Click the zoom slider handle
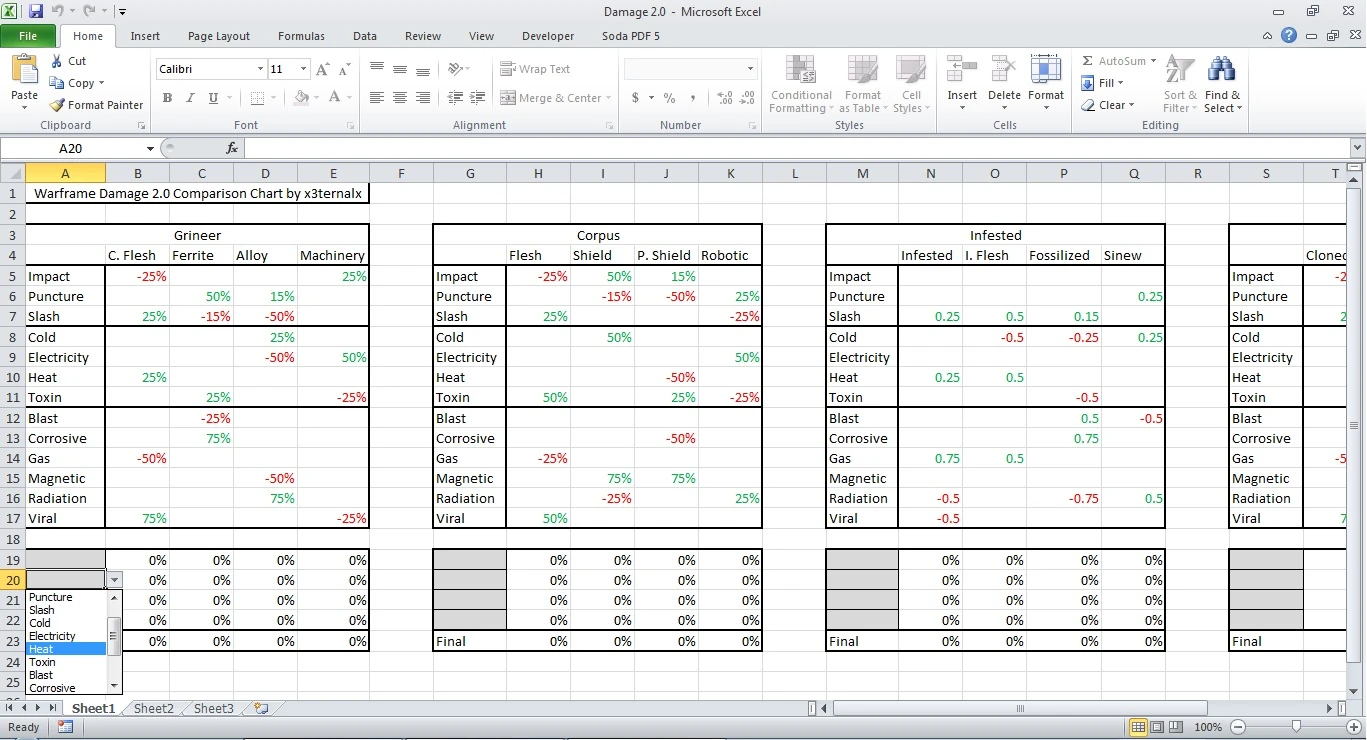The image size is (1367, 740). [1296, 727]
